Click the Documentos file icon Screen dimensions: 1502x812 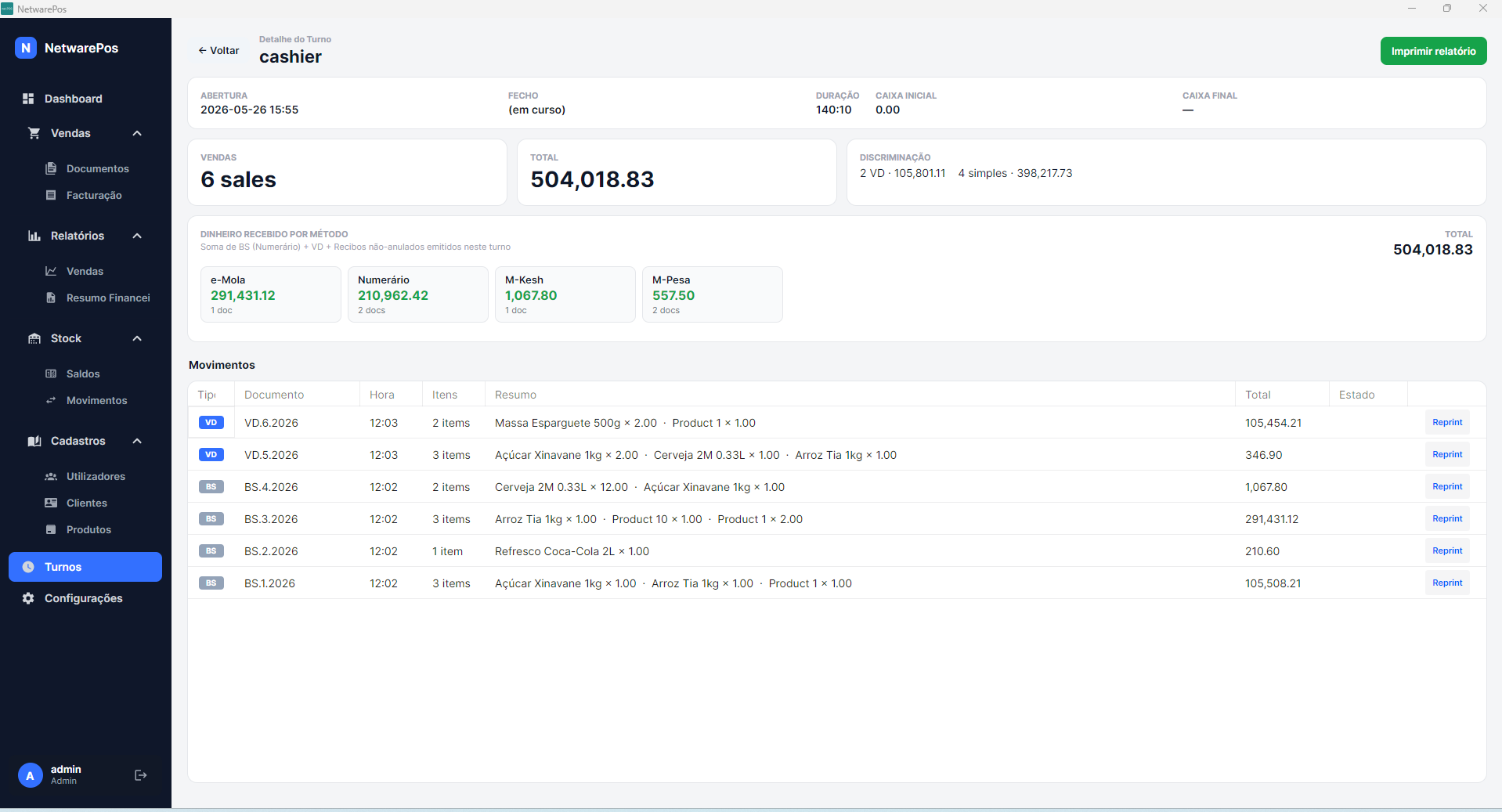point(51,168)
